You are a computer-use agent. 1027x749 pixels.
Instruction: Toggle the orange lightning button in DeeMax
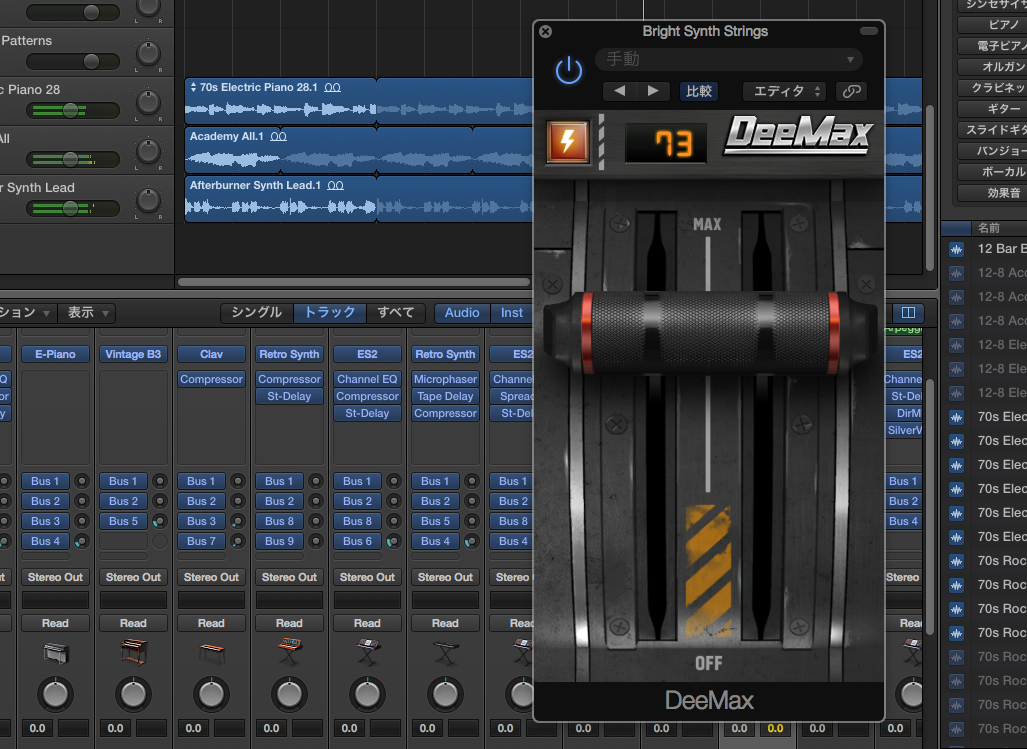[x=568, y=141]
